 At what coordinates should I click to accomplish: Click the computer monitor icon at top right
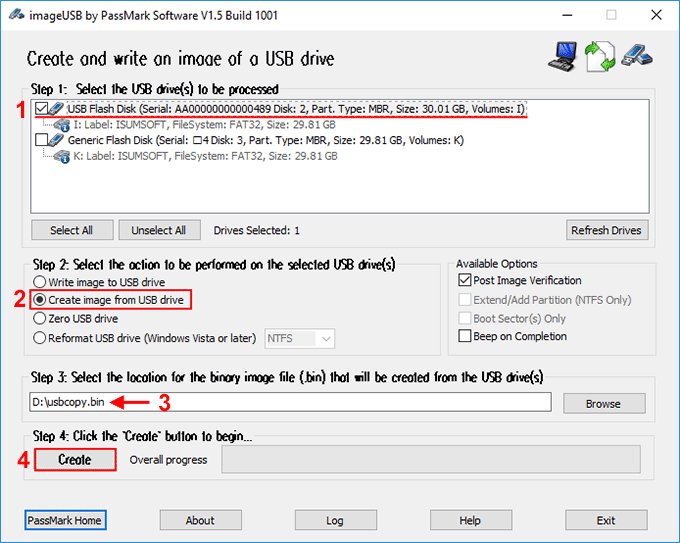562,56
